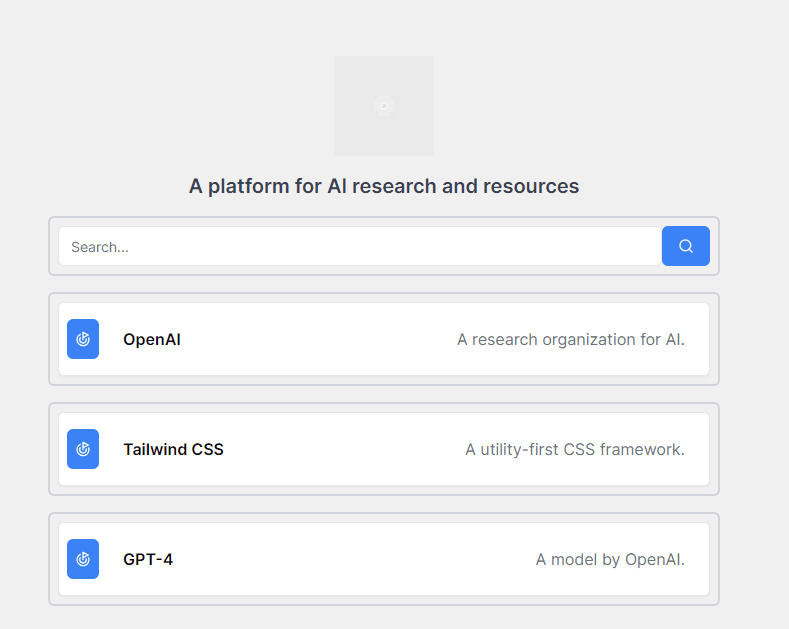Click the small icon inside the logo placeholder
Image resolution: width=789 pixels, height=629 pixels.
pos(384,106)
